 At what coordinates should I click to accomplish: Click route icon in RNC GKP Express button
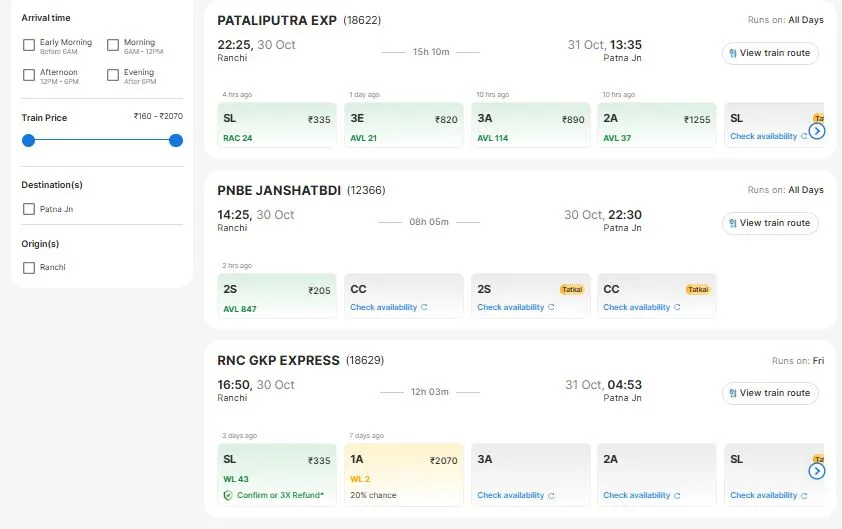(732, 393)
